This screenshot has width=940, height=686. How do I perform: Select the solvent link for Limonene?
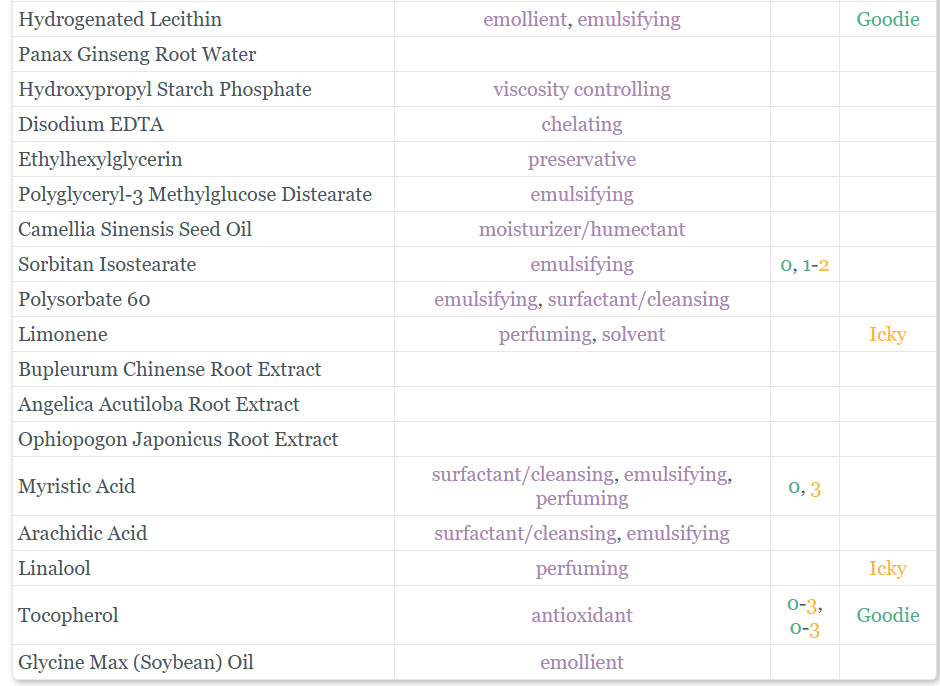click(634, 334)
